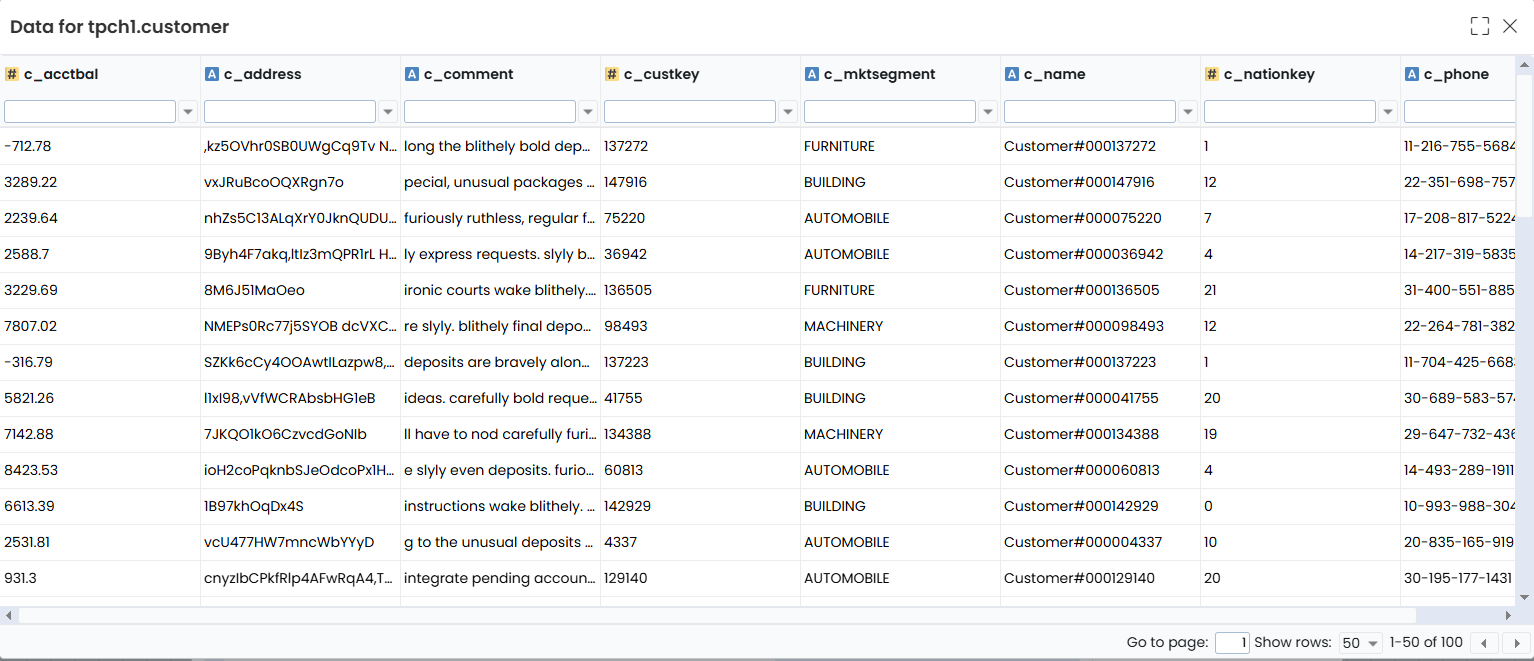Go to the previous page of results
1534x661 pixels.
(x=1484, y=643)
